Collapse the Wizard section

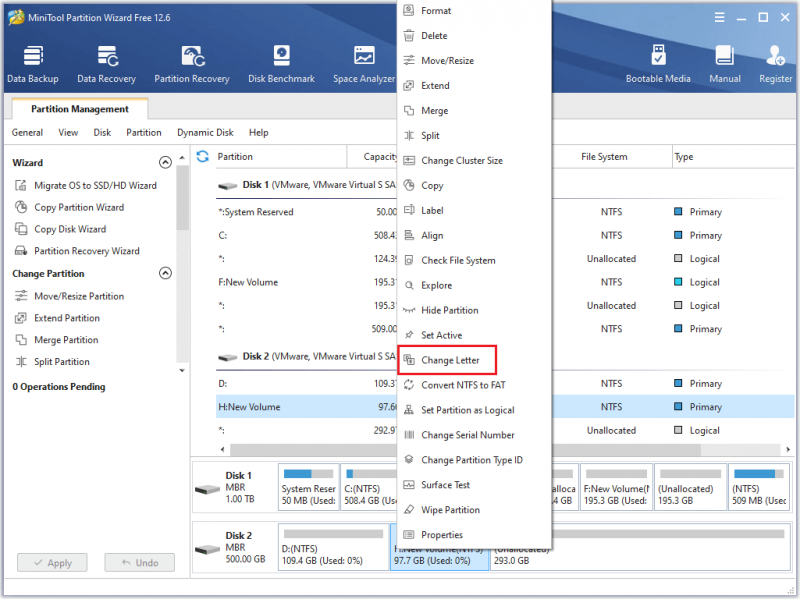click(165, 162)
